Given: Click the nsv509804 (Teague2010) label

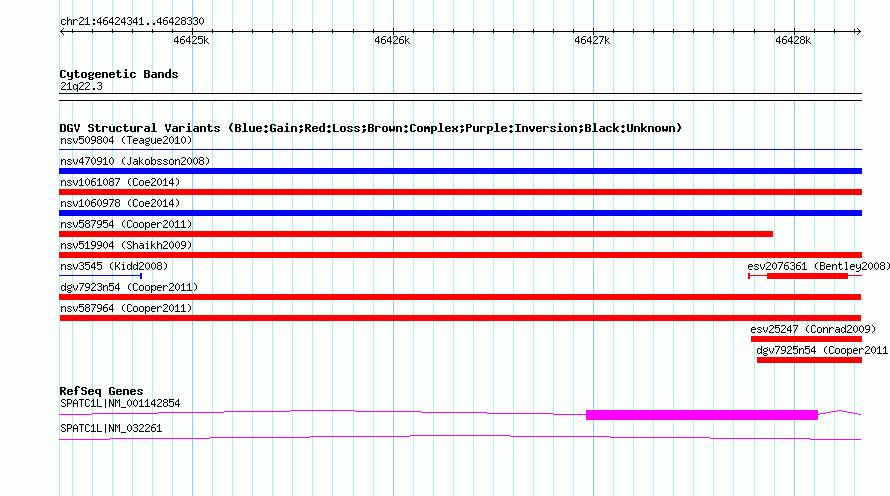Looking at the screenshot, I should point(126,140).
